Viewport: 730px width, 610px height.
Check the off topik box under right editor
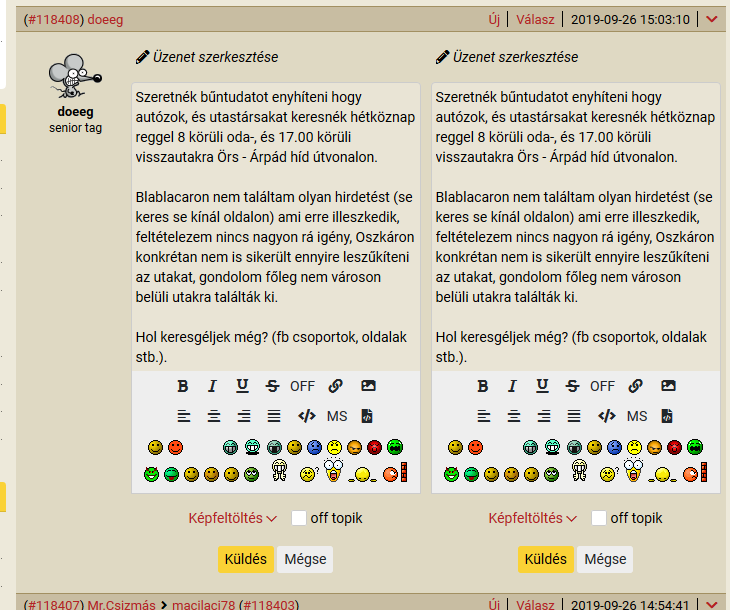599,518
